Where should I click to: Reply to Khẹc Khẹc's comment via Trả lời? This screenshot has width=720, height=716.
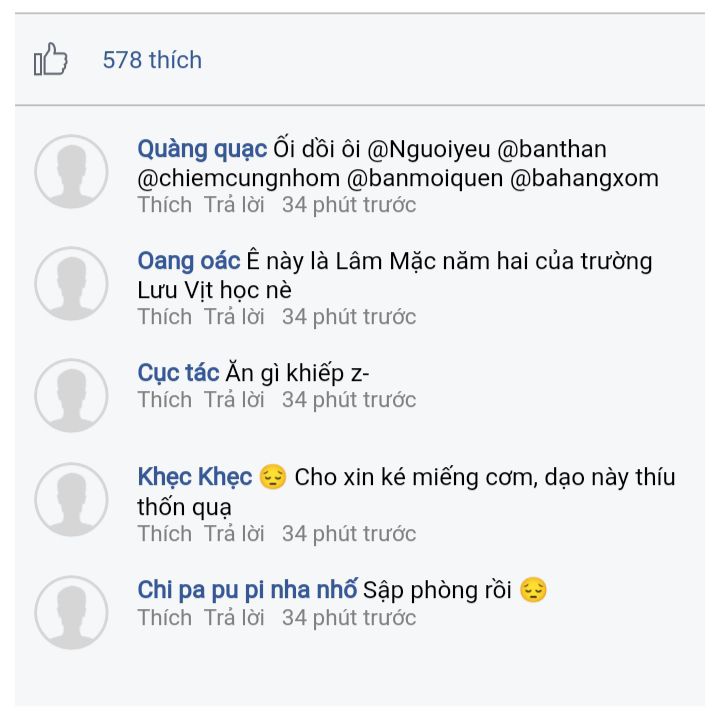coord(234,534)
